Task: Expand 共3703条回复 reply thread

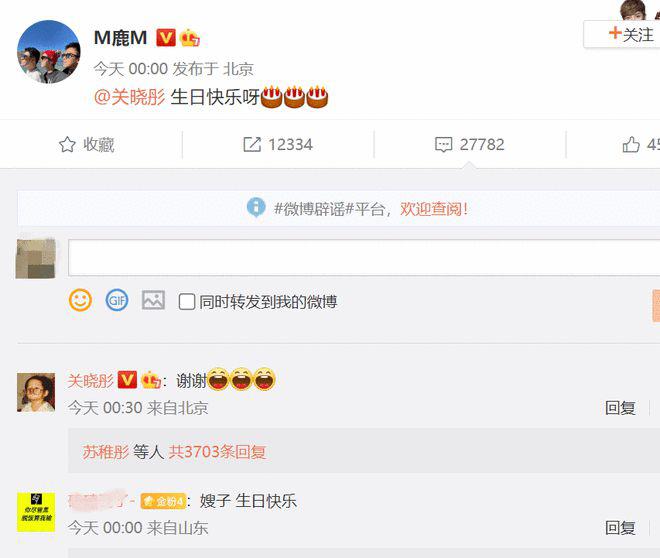Action: coord(217,452)
